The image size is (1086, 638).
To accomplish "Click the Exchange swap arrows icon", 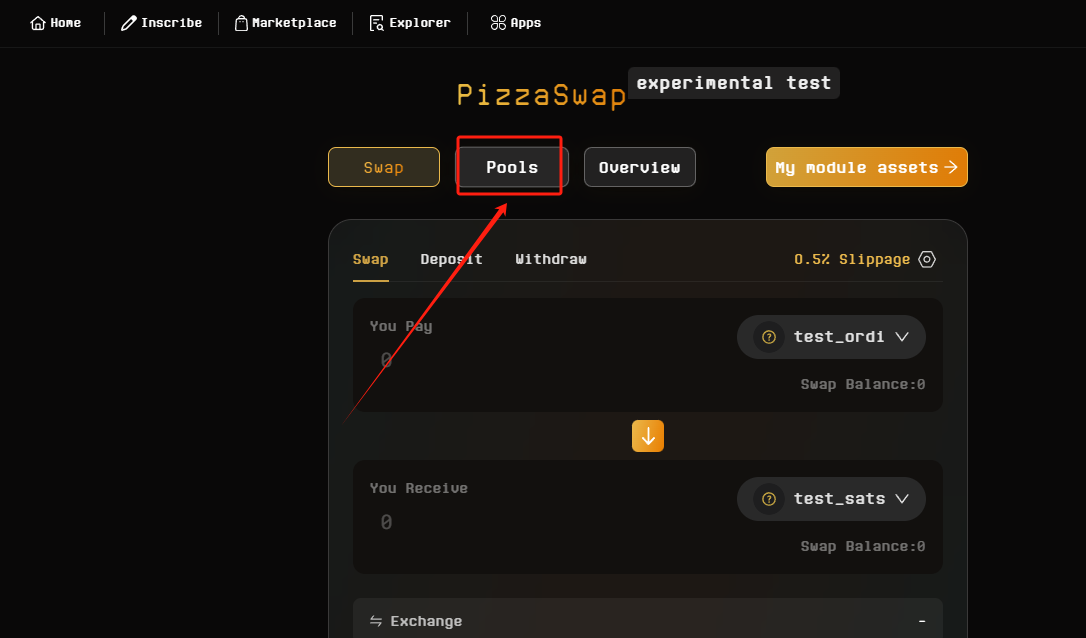I will tap(376, 621).
